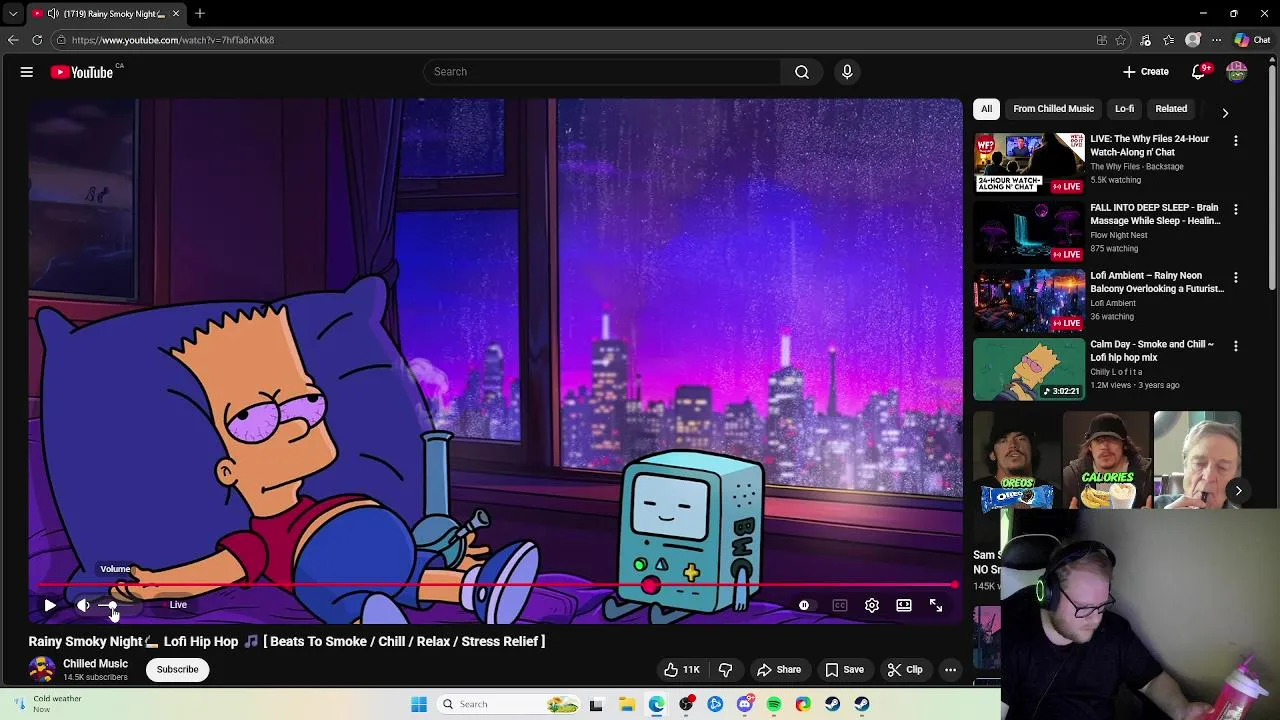Create a clip of the video
This screenshot has width=1280, height=720.
click(x=905, y=670)
